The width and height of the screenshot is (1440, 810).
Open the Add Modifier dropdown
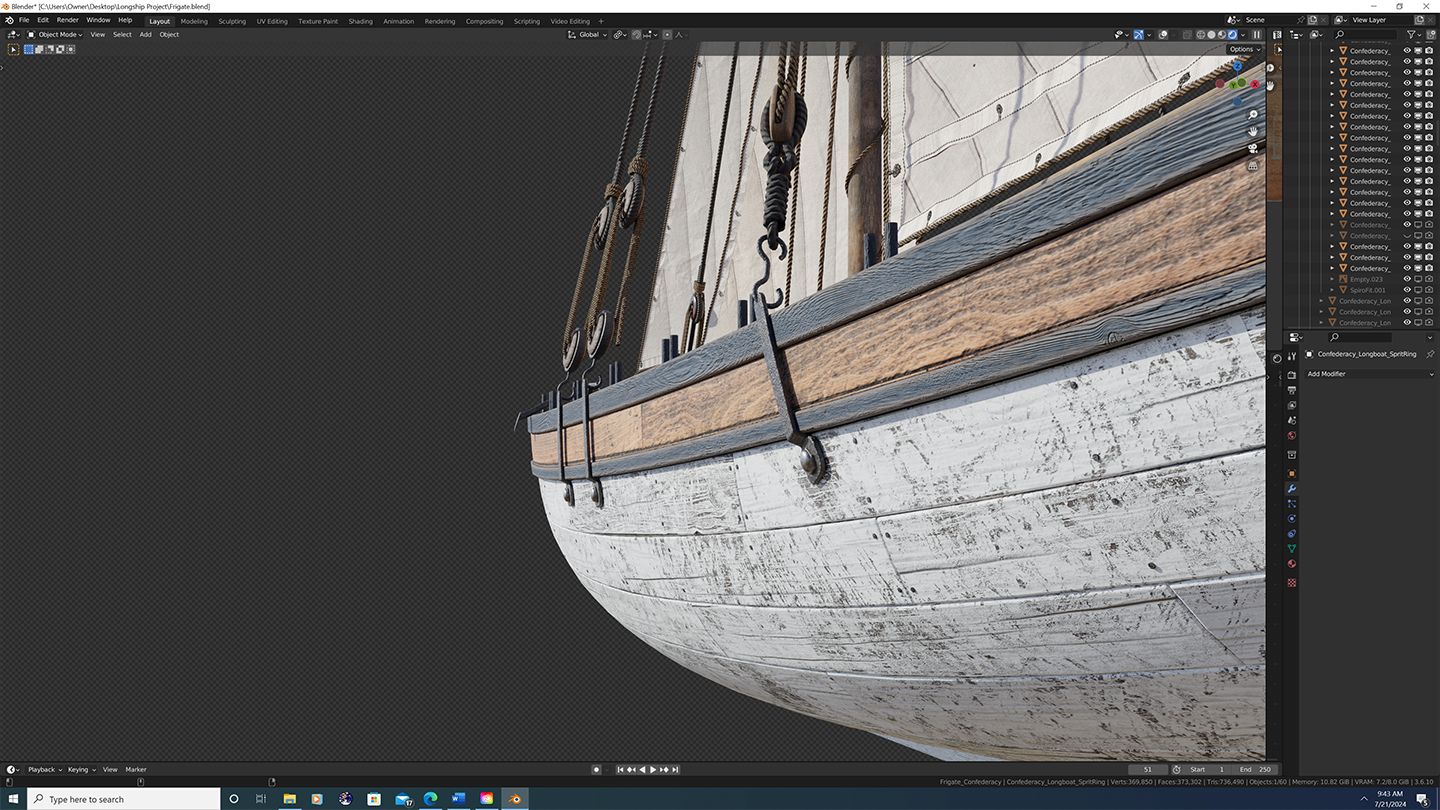tap(1369, 374)
